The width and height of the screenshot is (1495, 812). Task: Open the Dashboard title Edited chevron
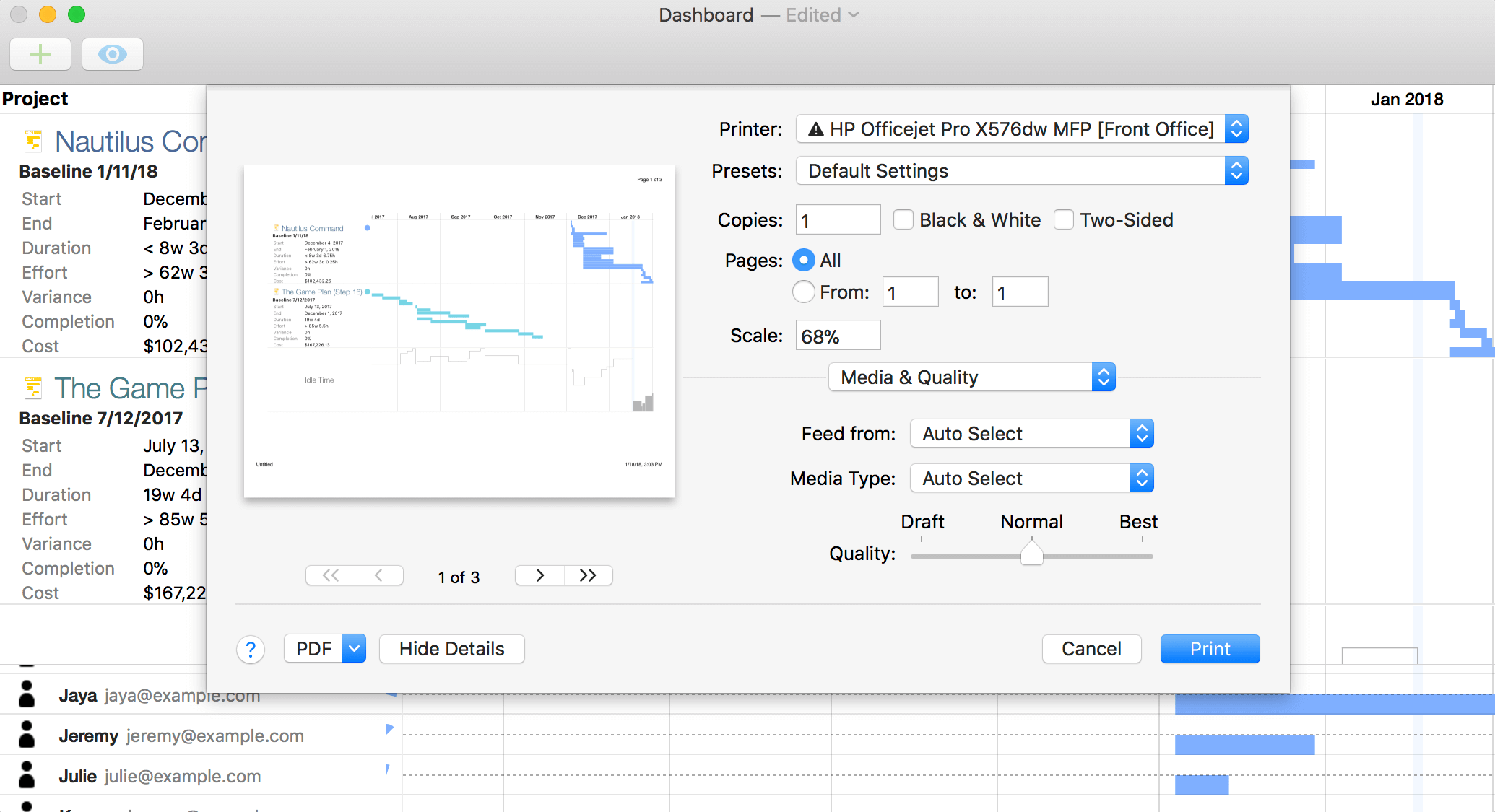(x=854, y=15)
